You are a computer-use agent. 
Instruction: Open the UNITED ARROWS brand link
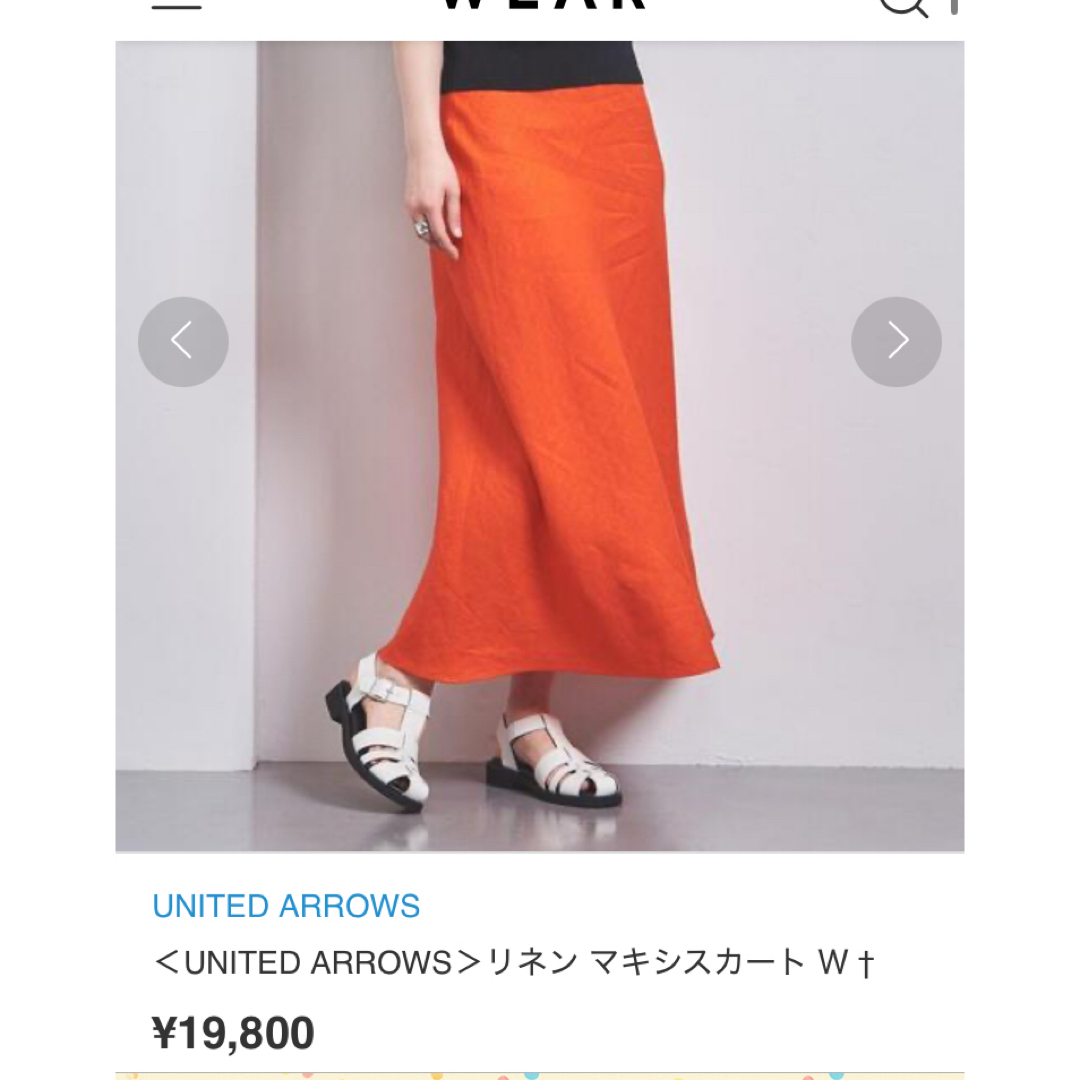(286, 906)
